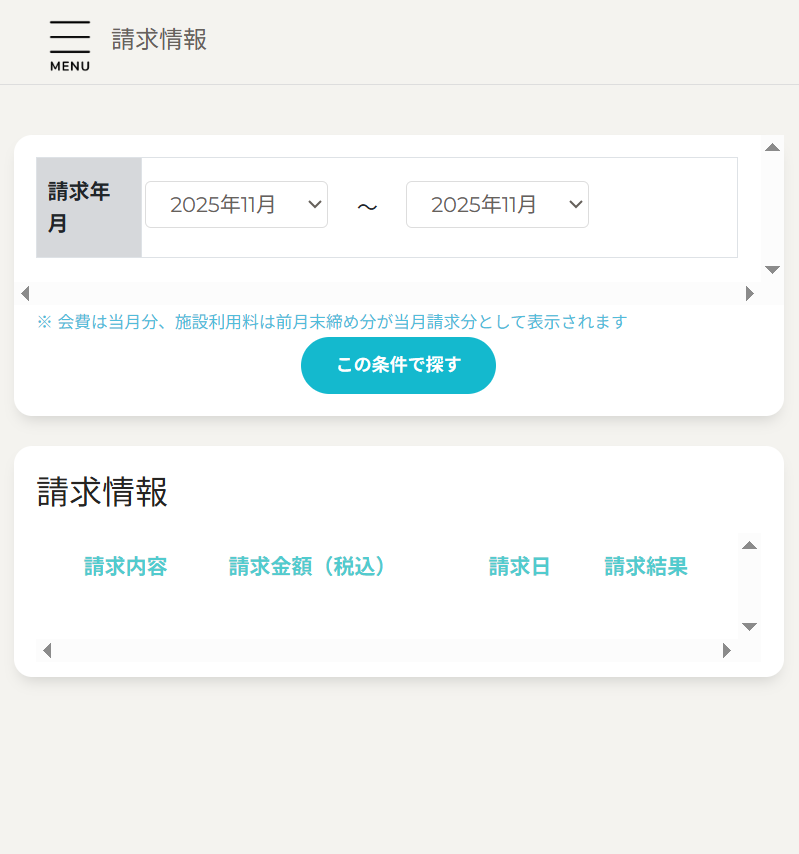Click down arrow of billing table scrollbar
Viewport: 799px width, 854px height.
pos(749,627)
